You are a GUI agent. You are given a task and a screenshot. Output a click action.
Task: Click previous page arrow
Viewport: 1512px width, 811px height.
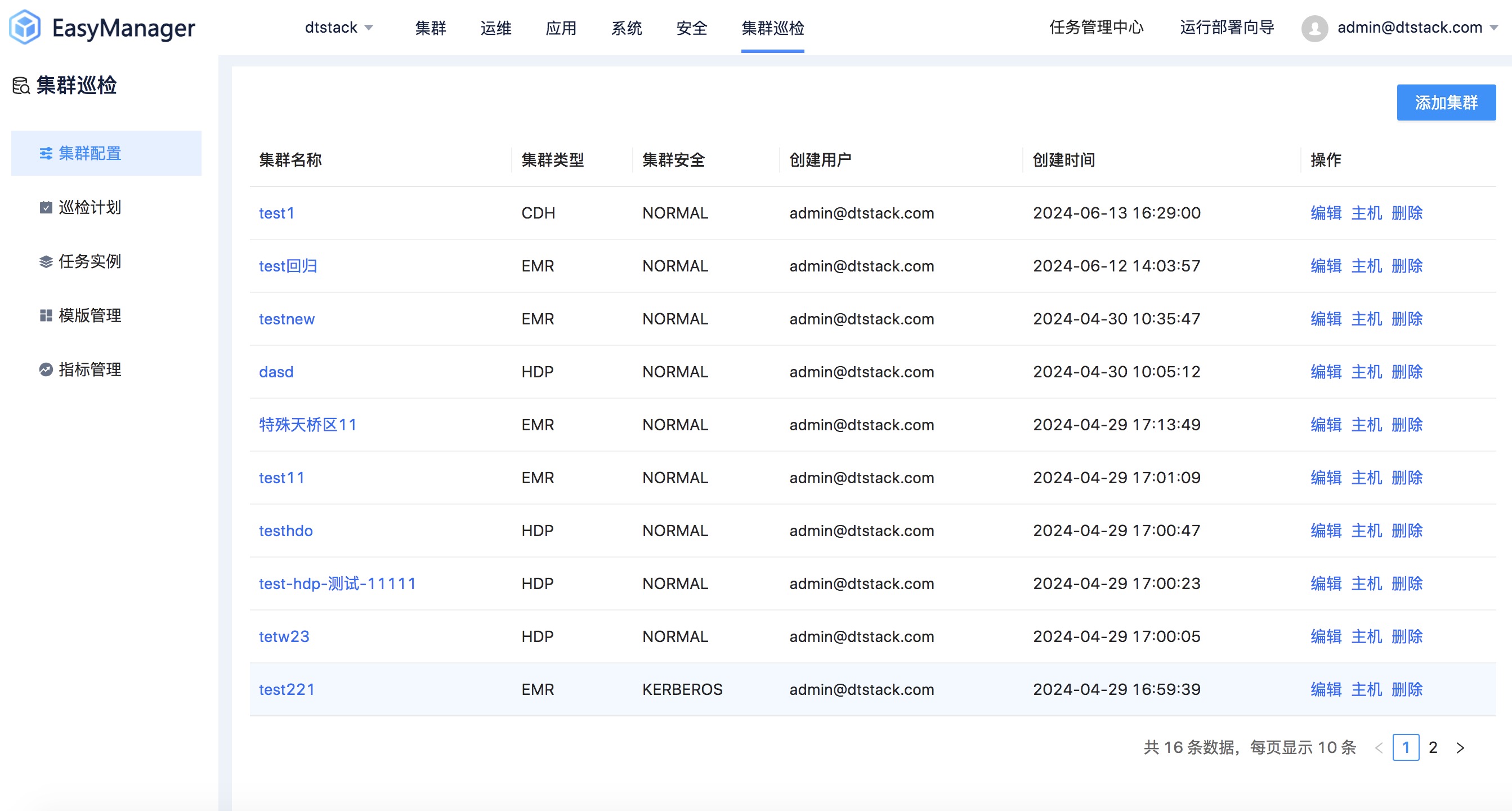coord(1379,747)
